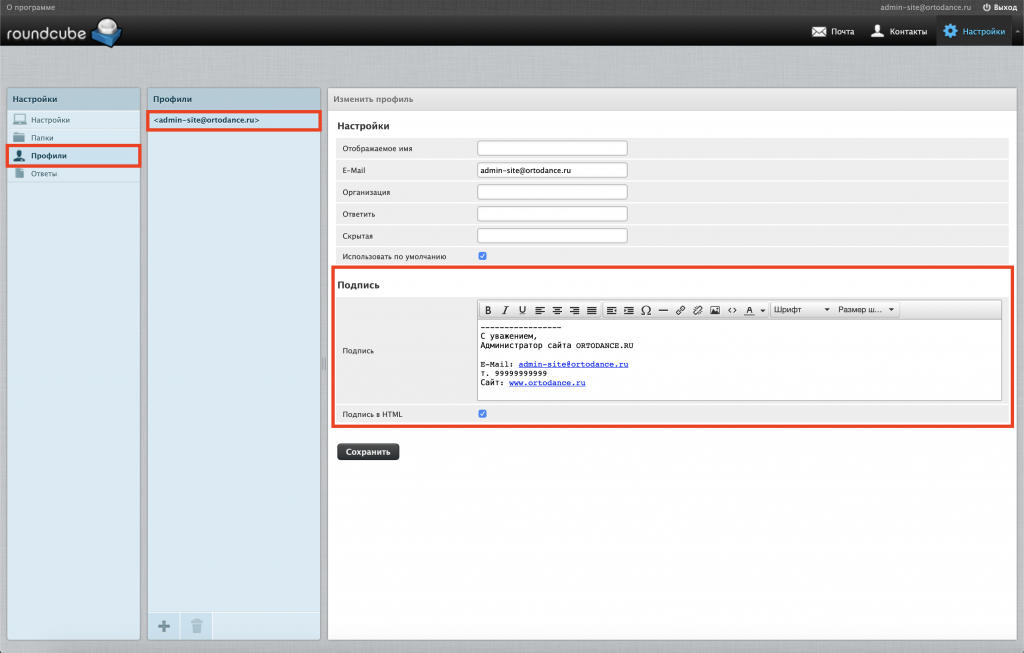
Task: Open Профили section in sidebar
Action: click(x=74, y=155)
